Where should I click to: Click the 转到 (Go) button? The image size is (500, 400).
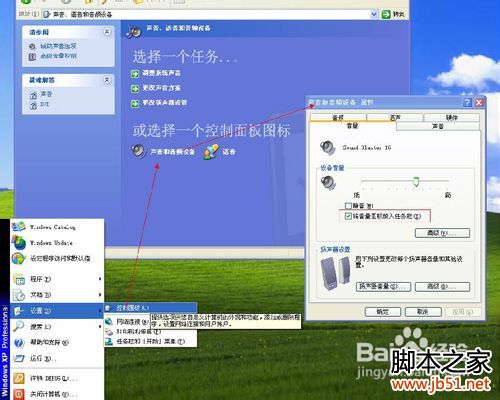394,14
